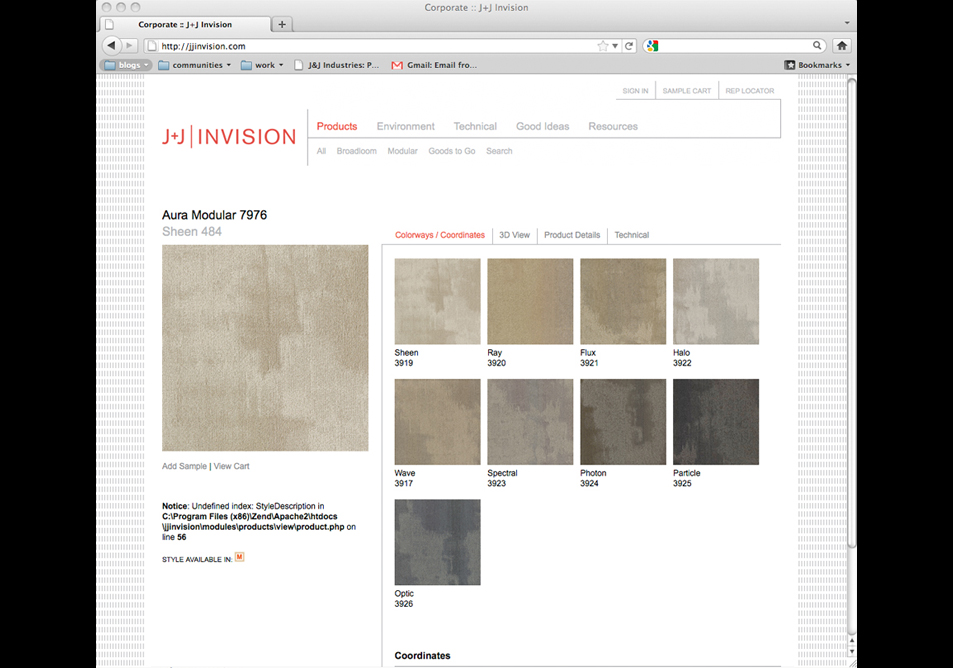Go to the browser home page icon
Viewport: 953px width, 668px height.
tap(842, 46)
